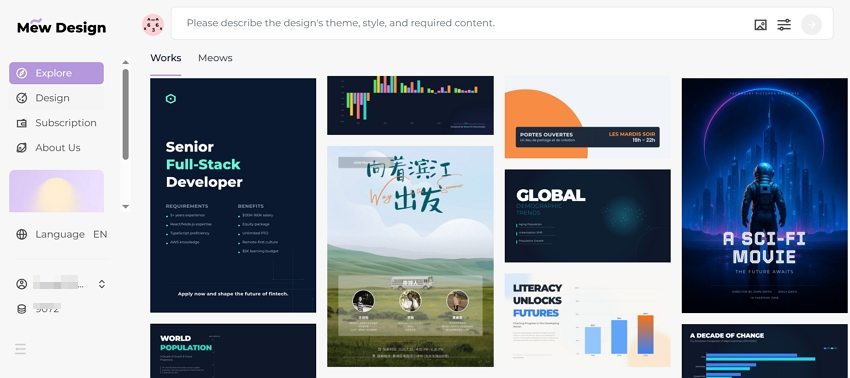Expand the user account chevron
Viewport: 850px width, 378px height.
(101, 284)
